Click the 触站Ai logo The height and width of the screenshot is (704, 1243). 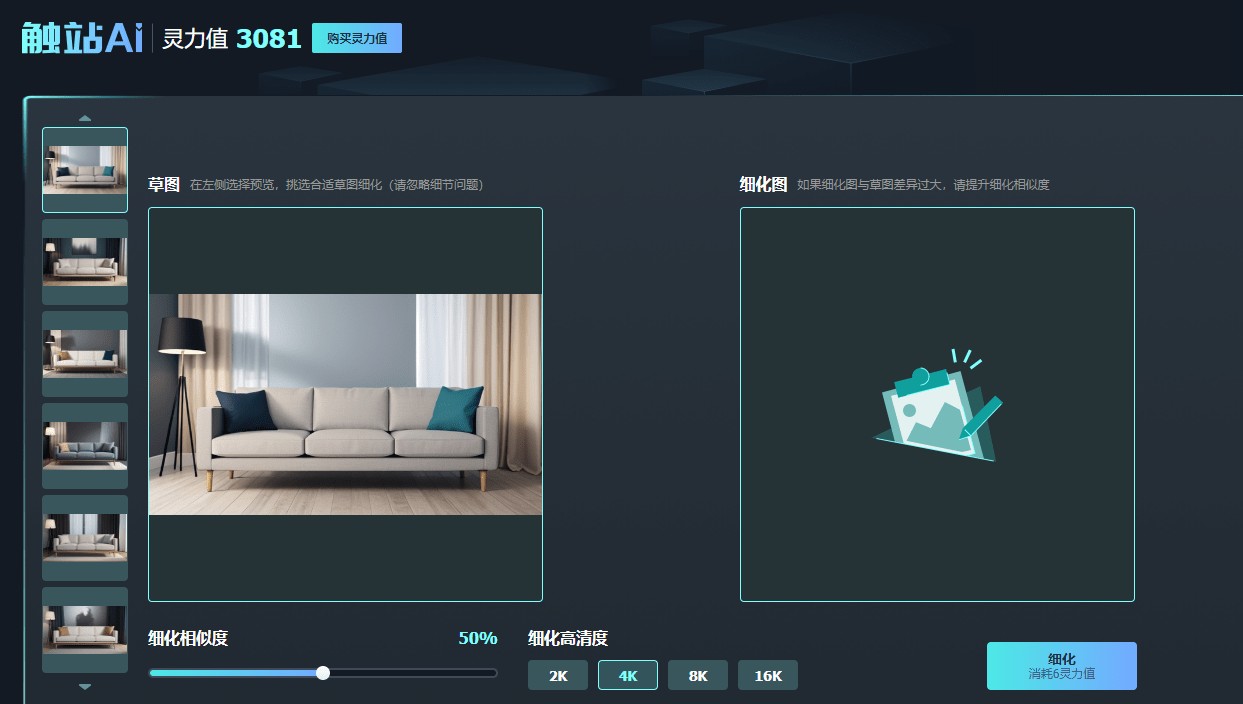pos(82,38)
